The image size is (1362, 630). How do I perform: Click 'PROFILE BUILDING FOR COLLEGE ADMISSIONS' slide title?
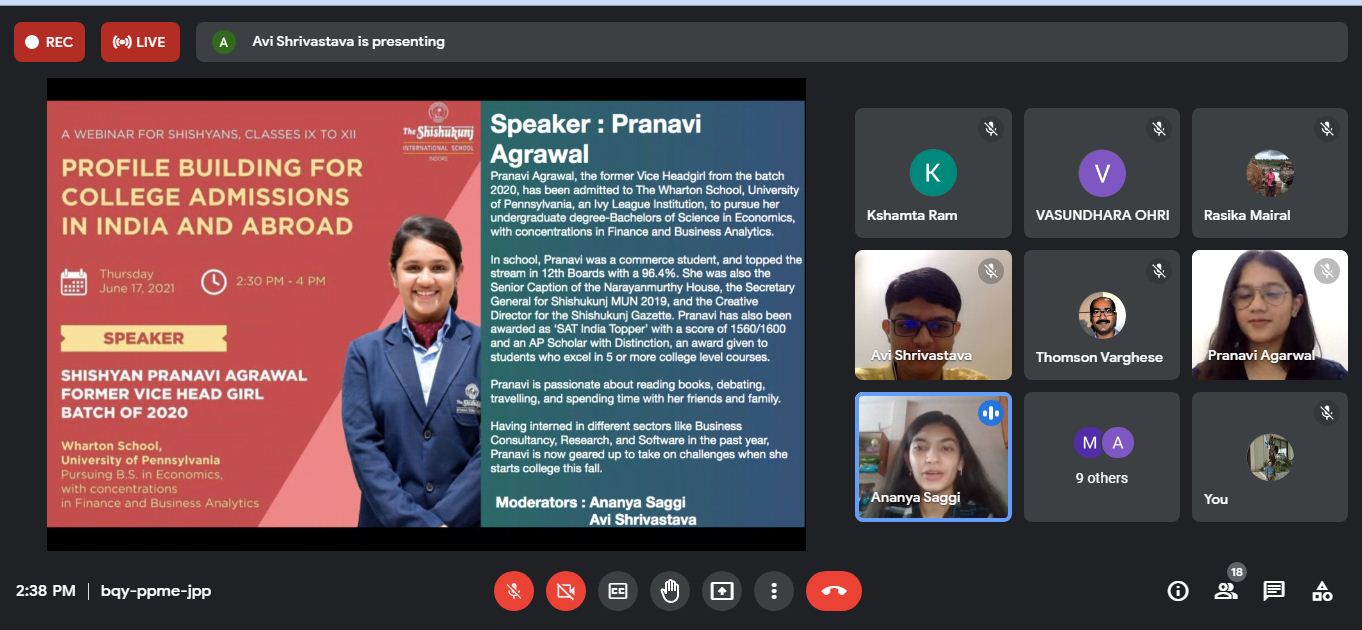point(212,195)
